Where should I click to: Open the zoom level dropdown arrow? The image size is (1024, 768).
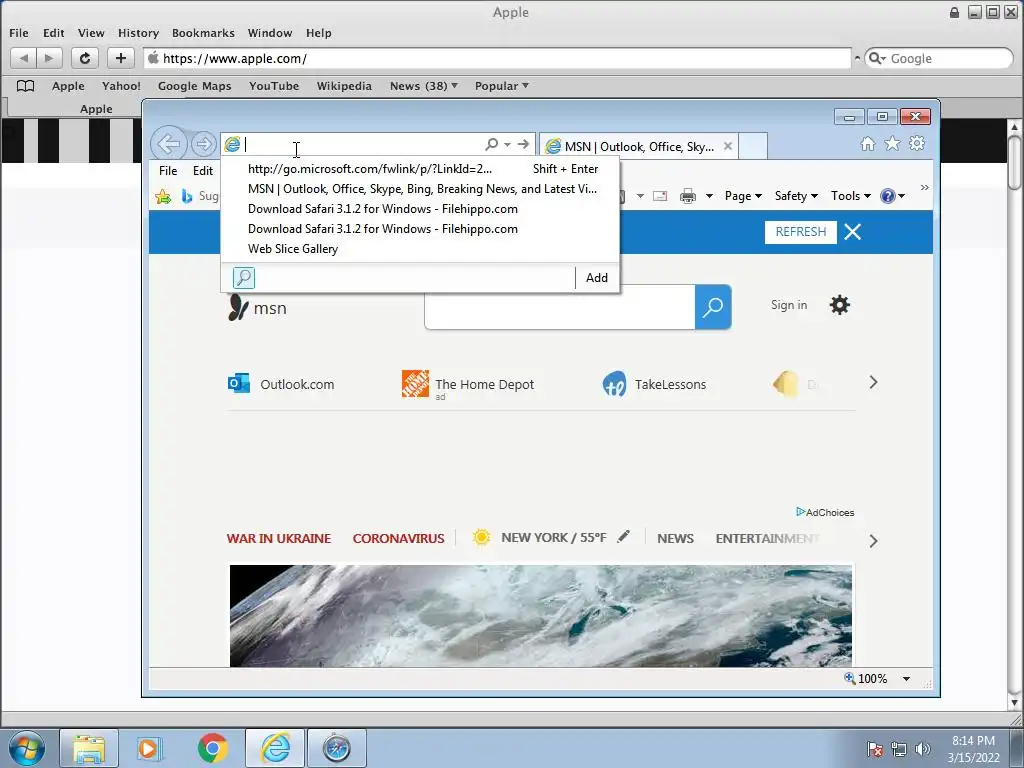906,679
